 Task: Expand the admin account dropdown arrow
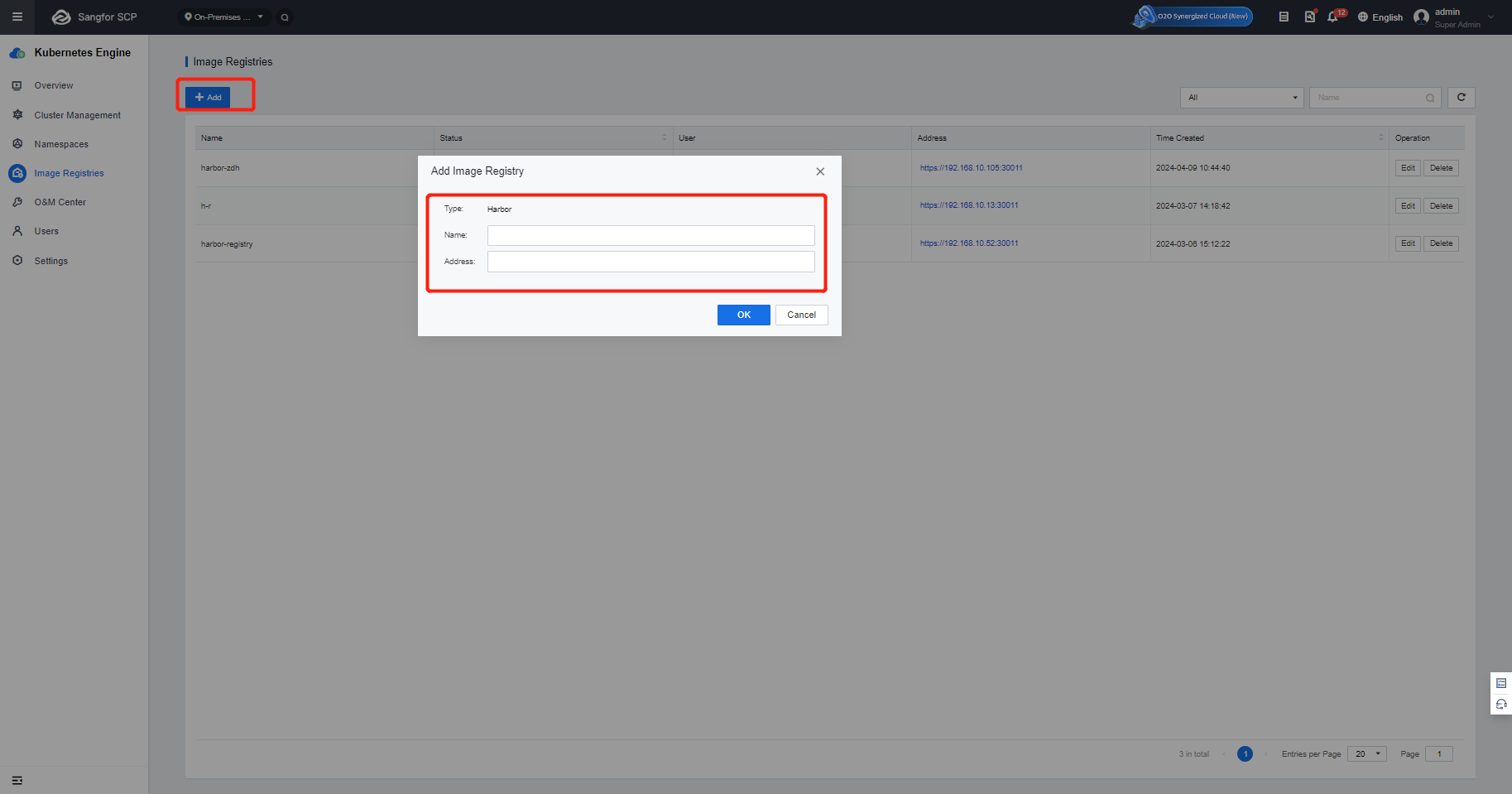1491,17
